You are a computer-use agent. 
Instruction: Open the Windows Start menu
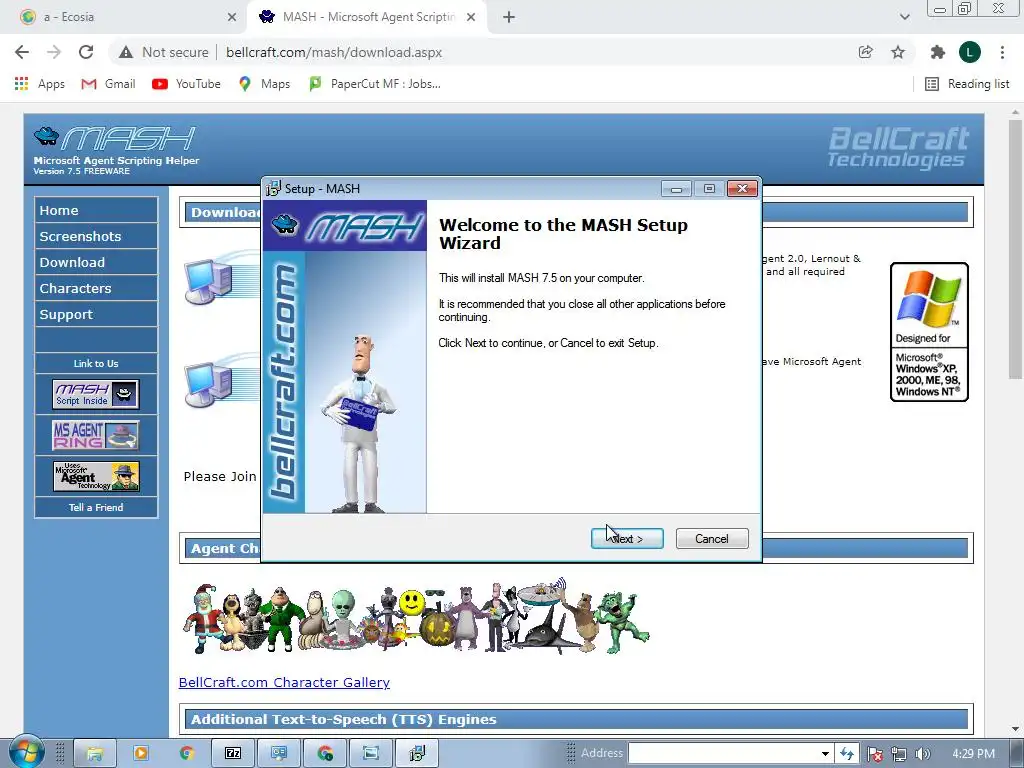25,752
